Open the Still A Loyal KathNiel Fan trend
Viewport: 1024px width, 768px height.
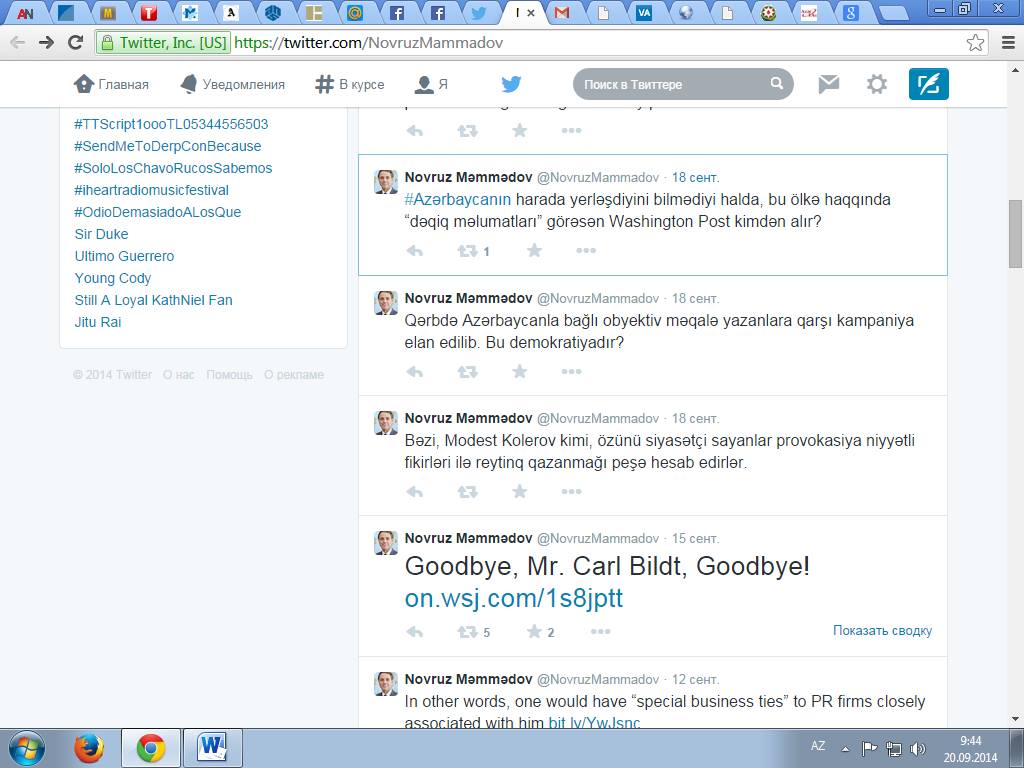pos(153,300)
